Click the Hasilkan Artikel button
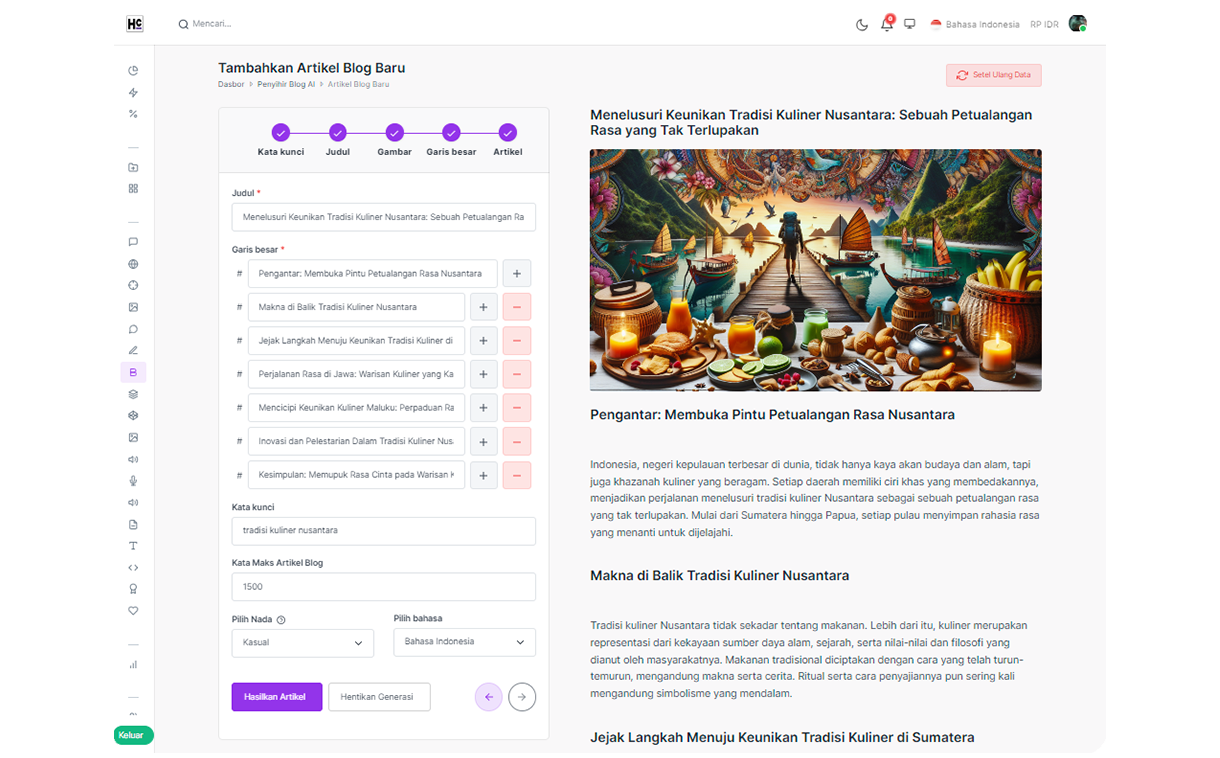The width and height of the screenshot is (1220, 758). (277, 697)
